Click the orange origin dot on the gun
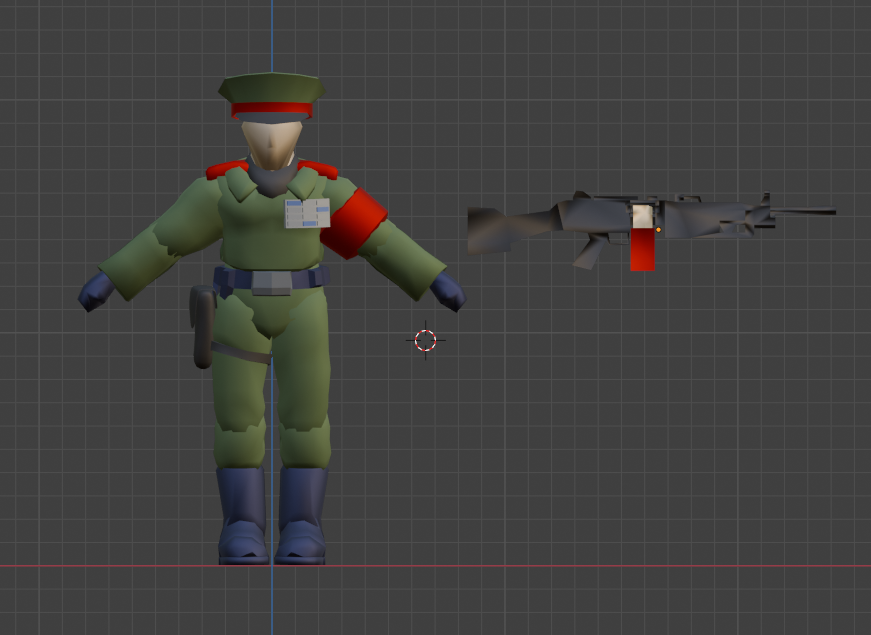Screen dimensions: 871x635 659,229
